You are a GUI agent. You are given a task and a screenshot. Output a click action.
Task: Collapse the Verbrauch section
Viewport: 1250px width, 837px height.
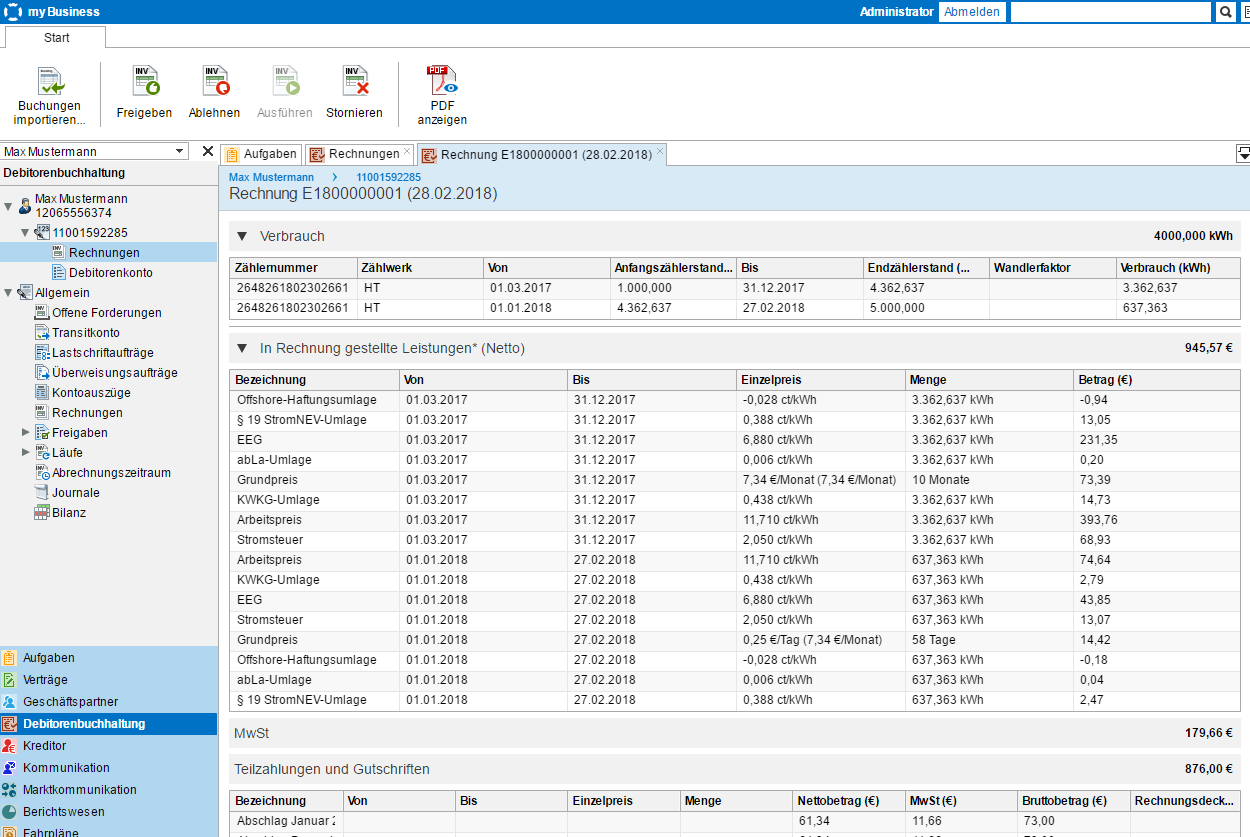coord(242,236)
